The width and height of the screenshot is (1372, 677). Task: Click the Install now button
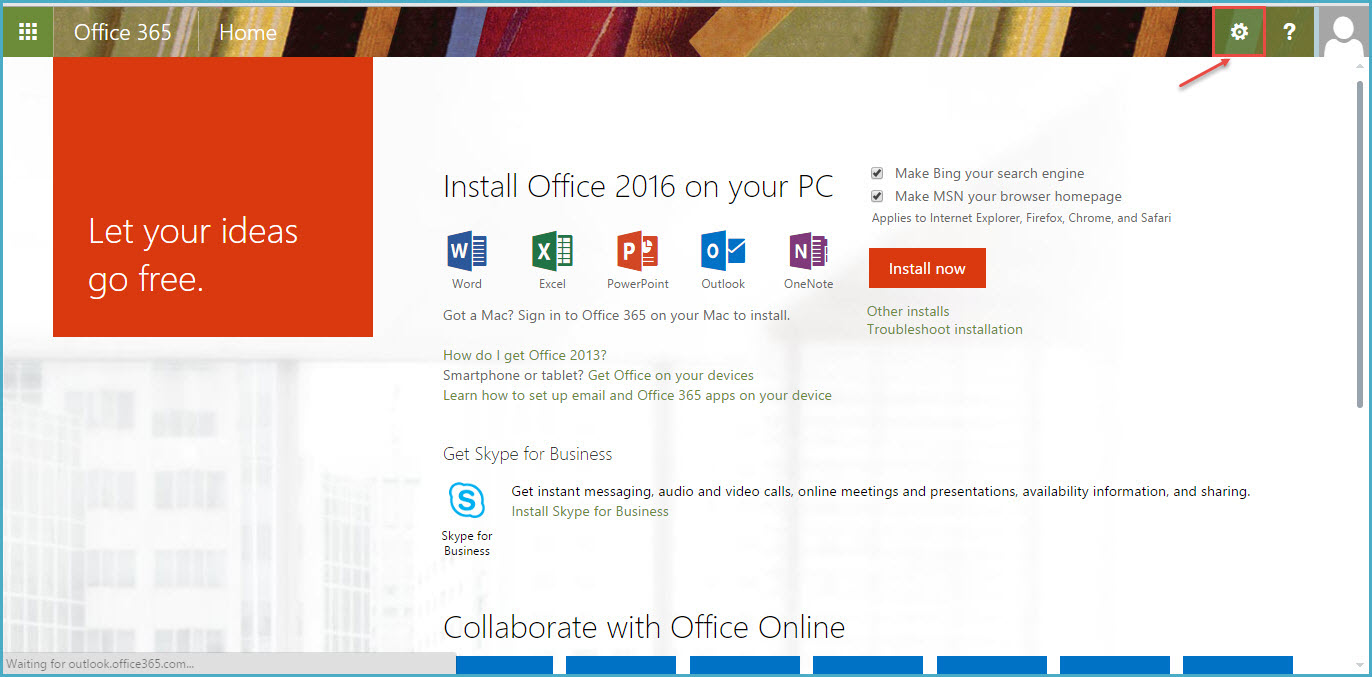(927, 268)
